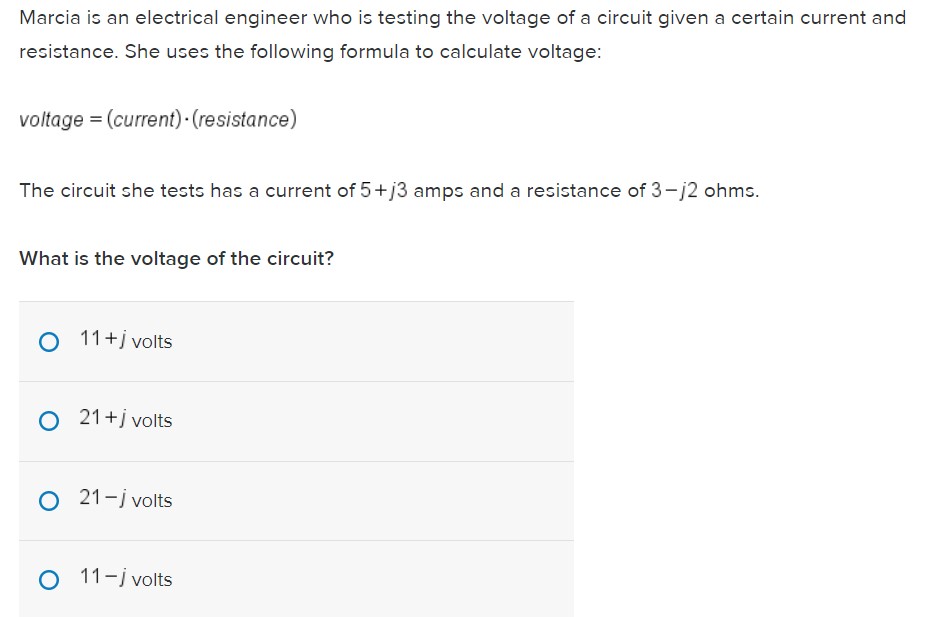
Task: Select the radio button for 11+j volts
Action: (48, 341)
